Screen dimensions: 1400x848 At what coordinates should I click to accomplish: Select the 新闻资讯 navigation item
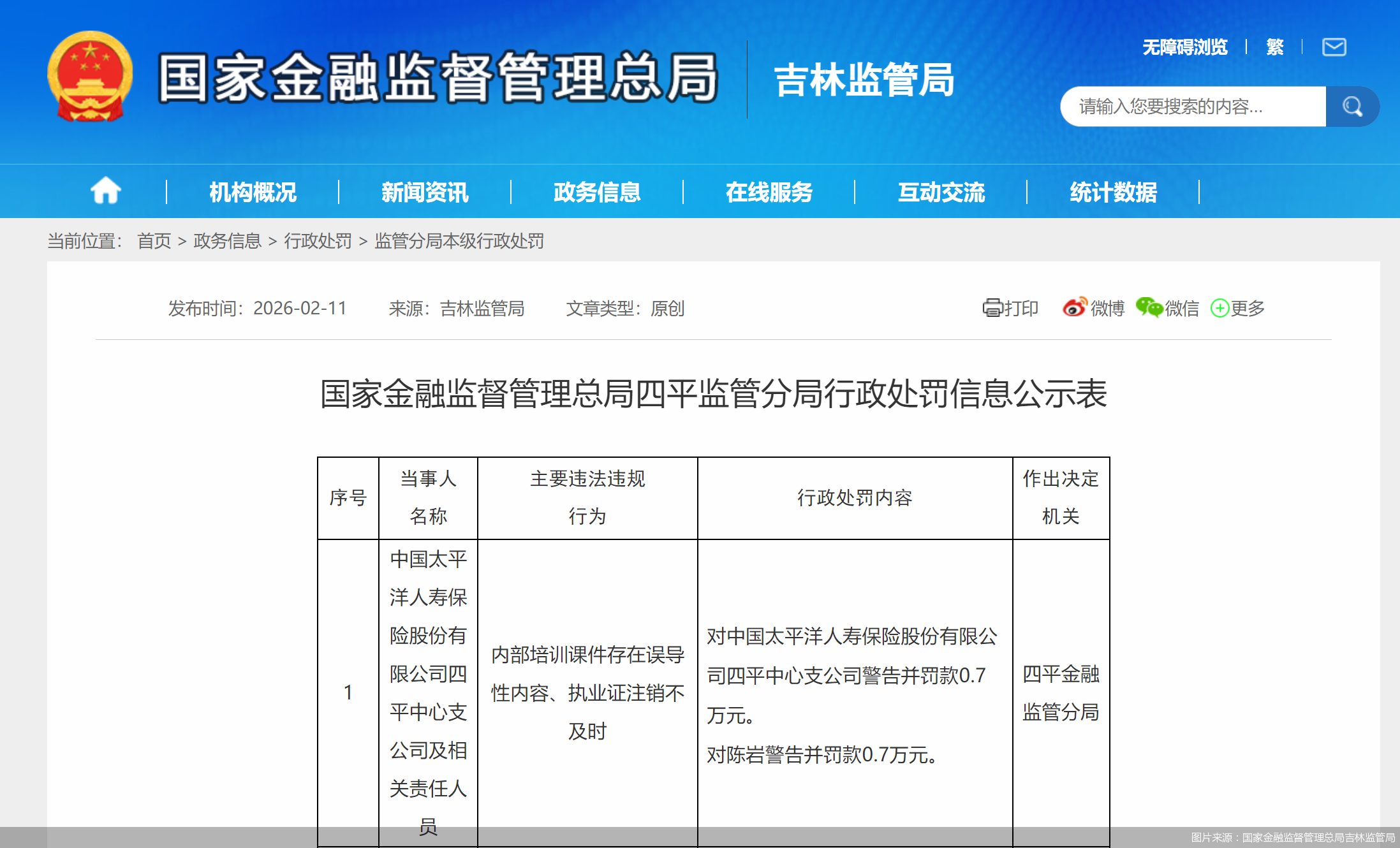pos(425,191)
